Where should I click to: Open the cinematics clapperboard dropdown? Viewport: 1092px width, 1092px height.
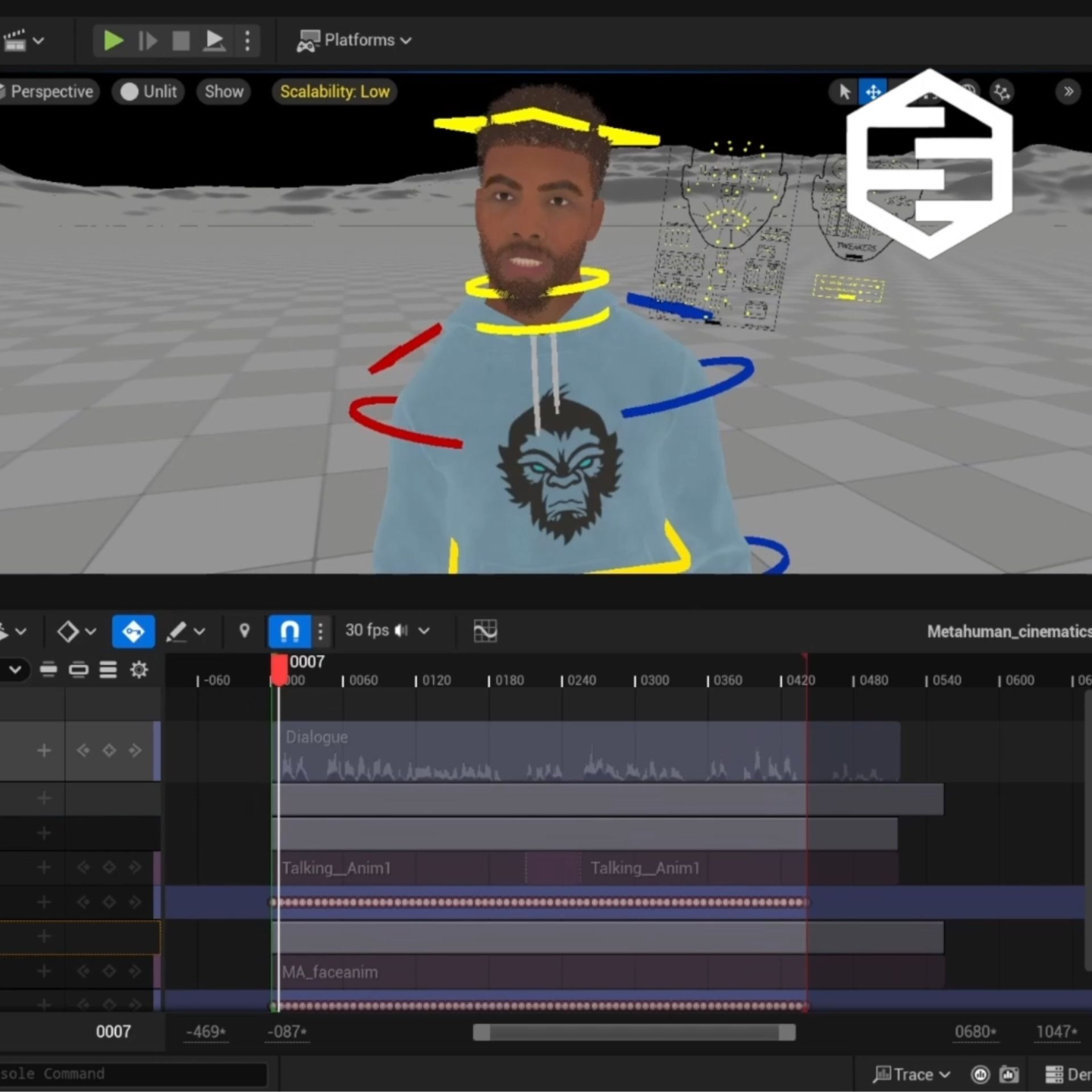click(x=23, y=40)
